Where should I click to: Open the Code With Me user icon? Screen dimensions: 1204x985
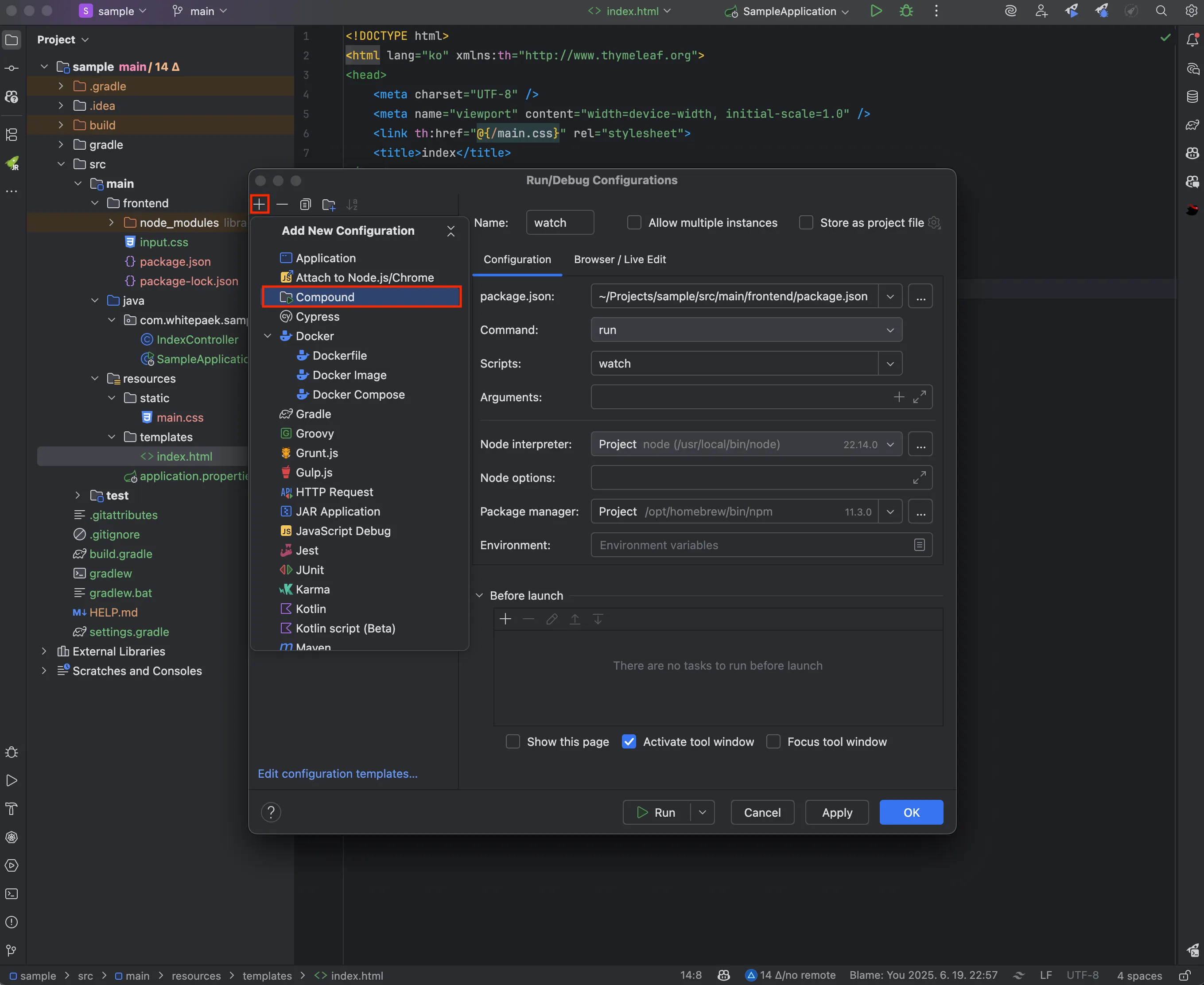(1041, 11)
